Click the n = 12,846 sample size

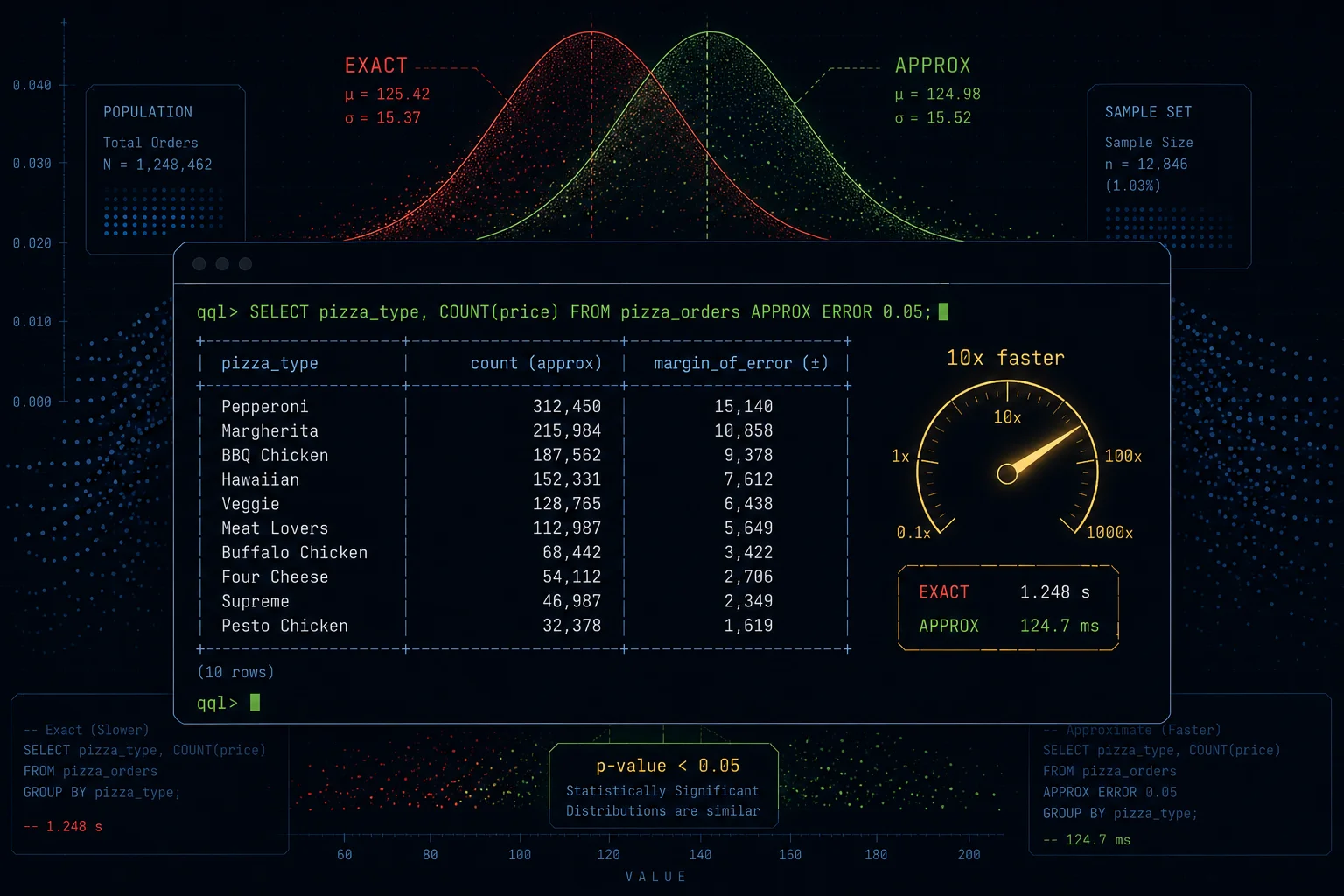click(x=1146, y=164)
